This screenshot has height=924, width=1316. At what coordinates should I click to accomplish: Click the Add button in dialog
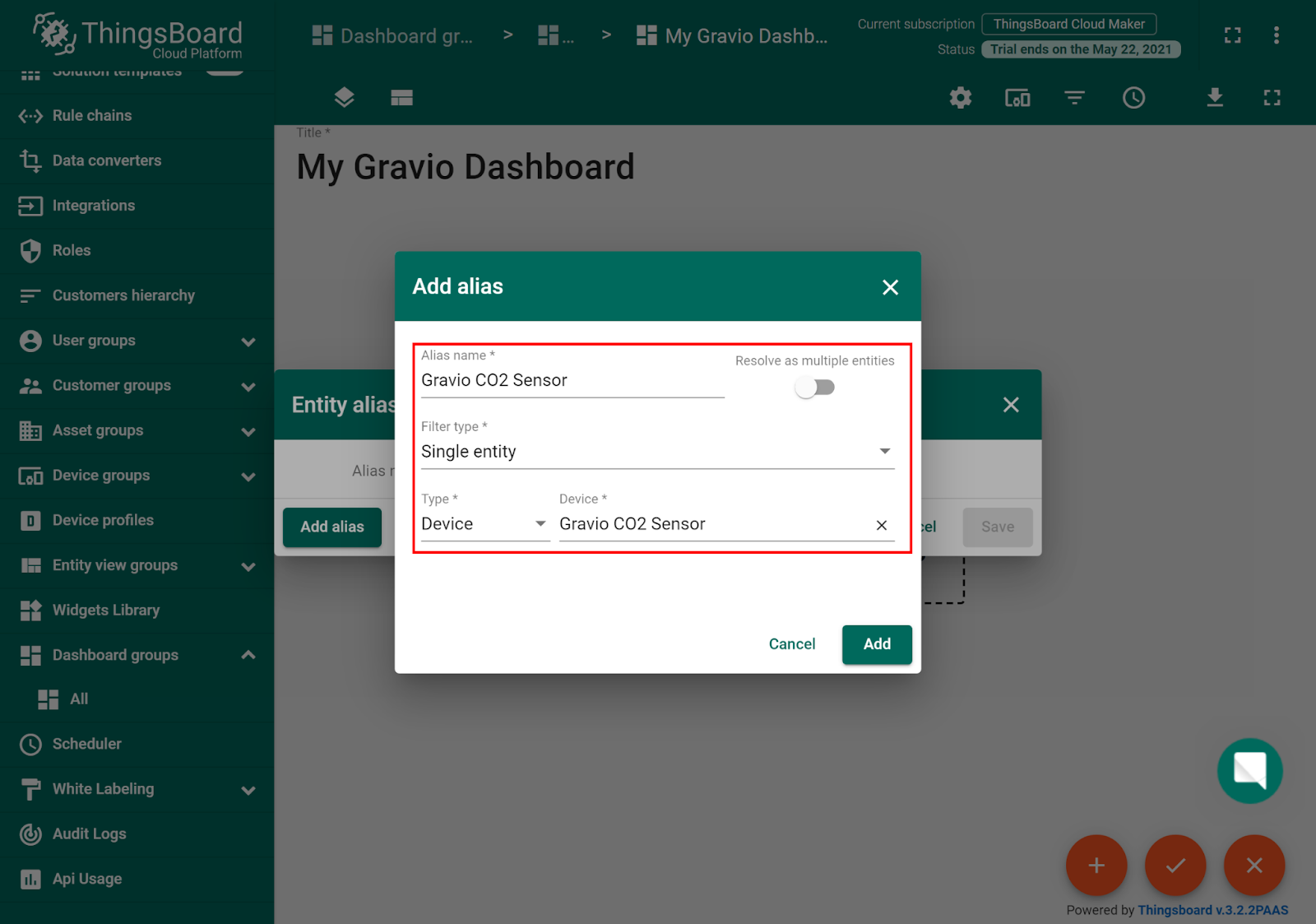click(x=876, y=644)
